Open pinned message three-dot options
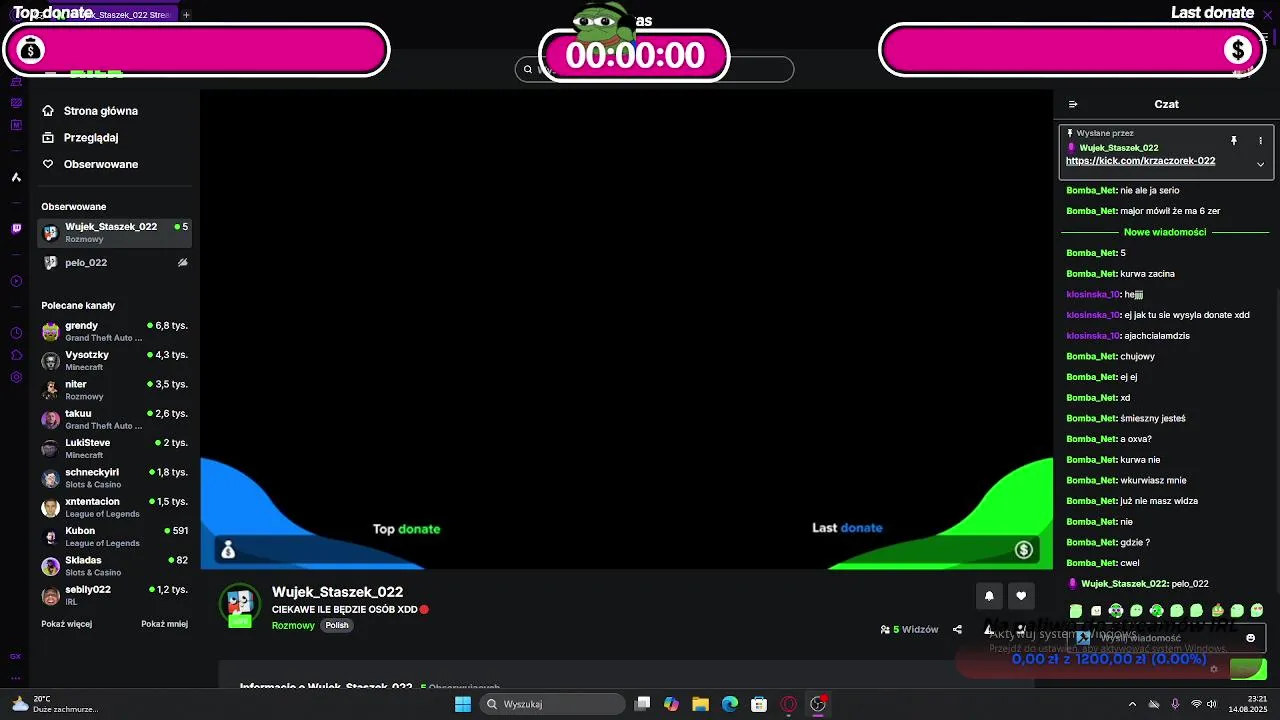 click(1260, 141)
